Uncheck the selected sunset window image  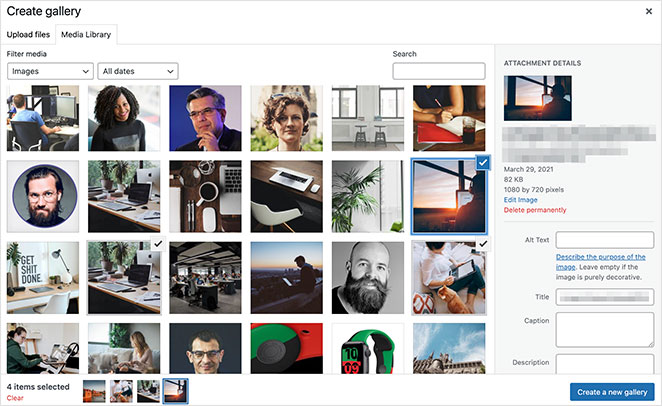[x=483, y=162]
